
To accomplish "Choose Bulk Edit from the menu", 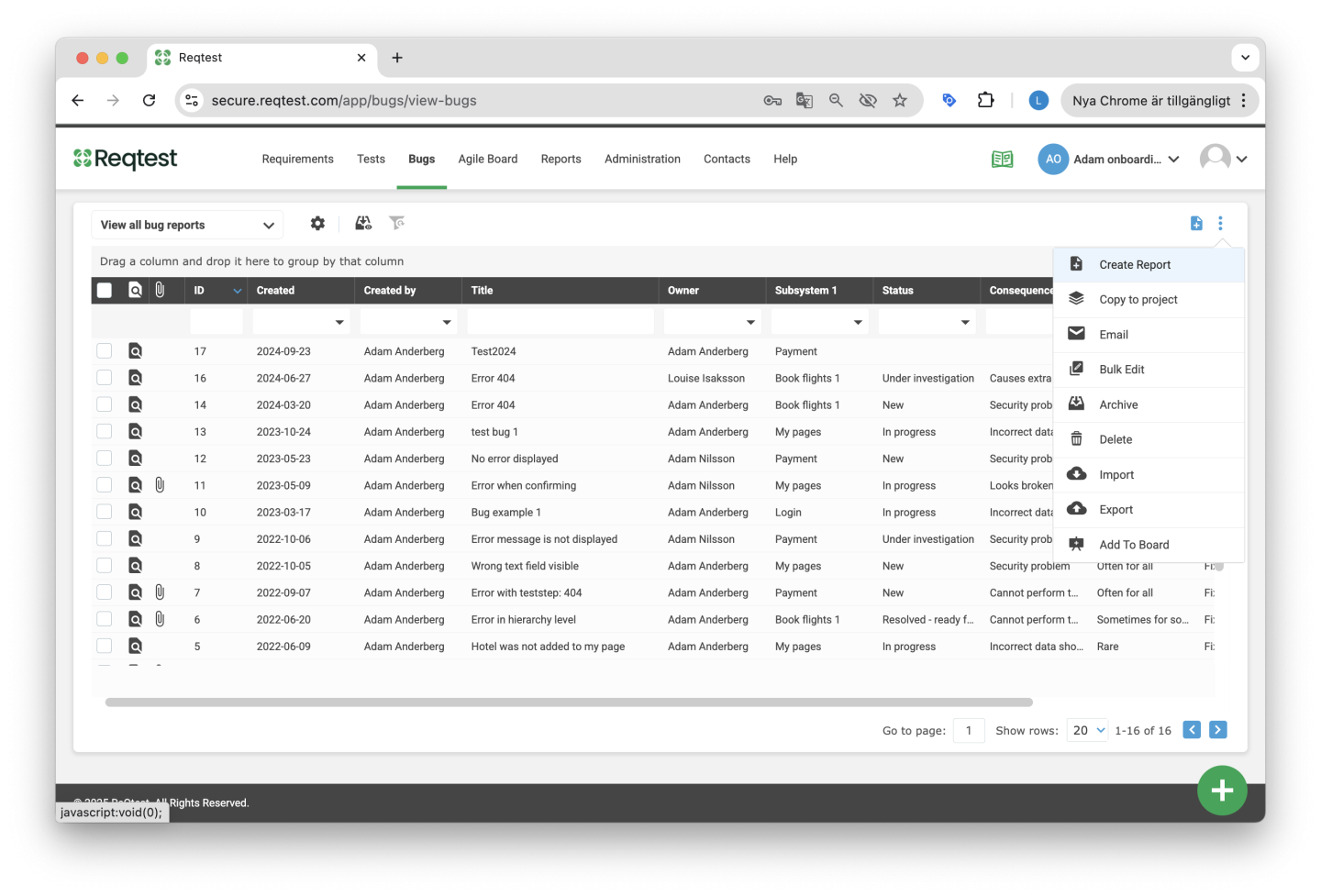I will (1149, 370).
